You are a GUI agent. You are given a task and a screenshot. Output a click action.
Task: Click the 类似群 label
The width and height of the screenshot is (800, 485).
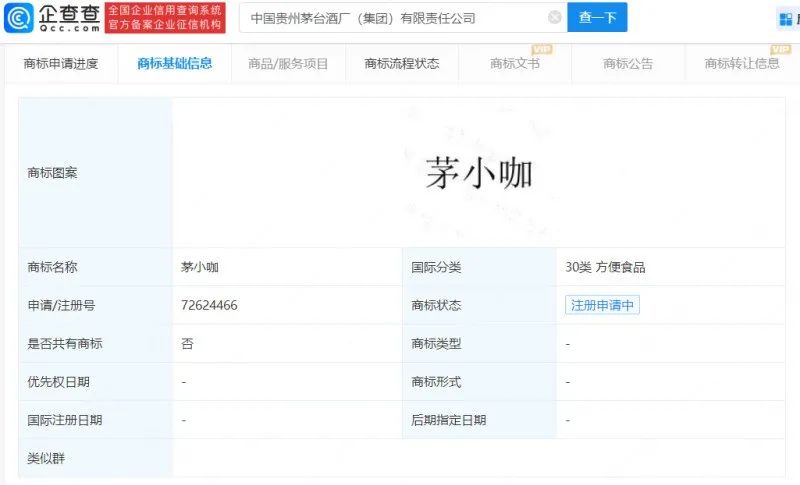pos(46,458)
